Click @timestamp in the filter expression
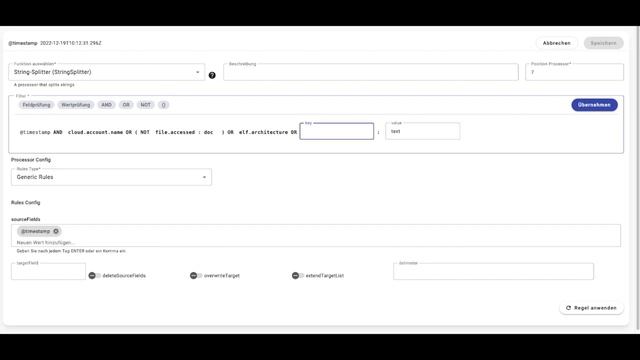The image size is (640, 360). pyautogui.click(x=35, y=132)
